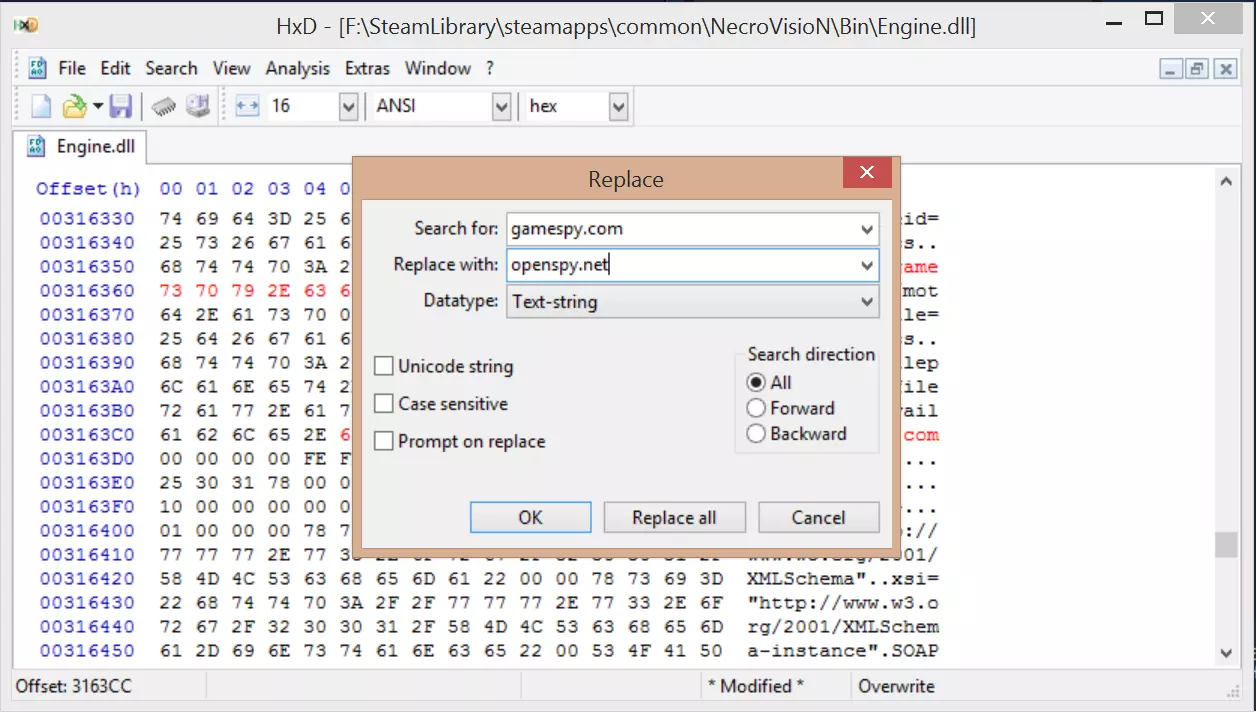Click the Open RAM memory chip icon
1256x712 pixels.
click(165, 106)
